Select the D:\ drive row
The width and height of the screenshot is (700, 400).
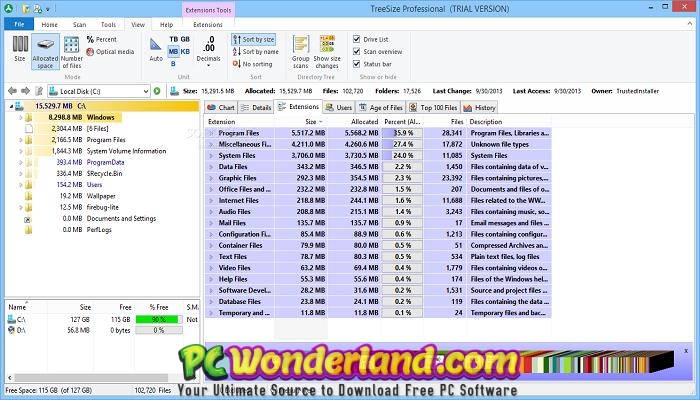(x=102, y=330)
